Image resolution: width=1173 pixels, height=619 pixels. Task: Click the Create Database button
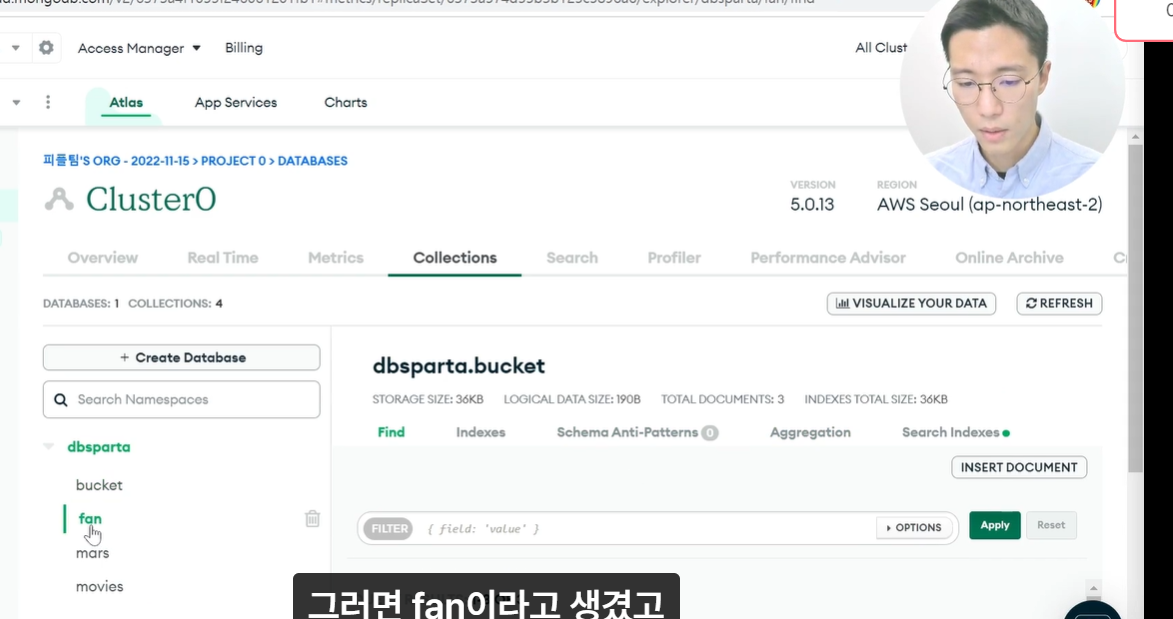click(x=182, y=358)
